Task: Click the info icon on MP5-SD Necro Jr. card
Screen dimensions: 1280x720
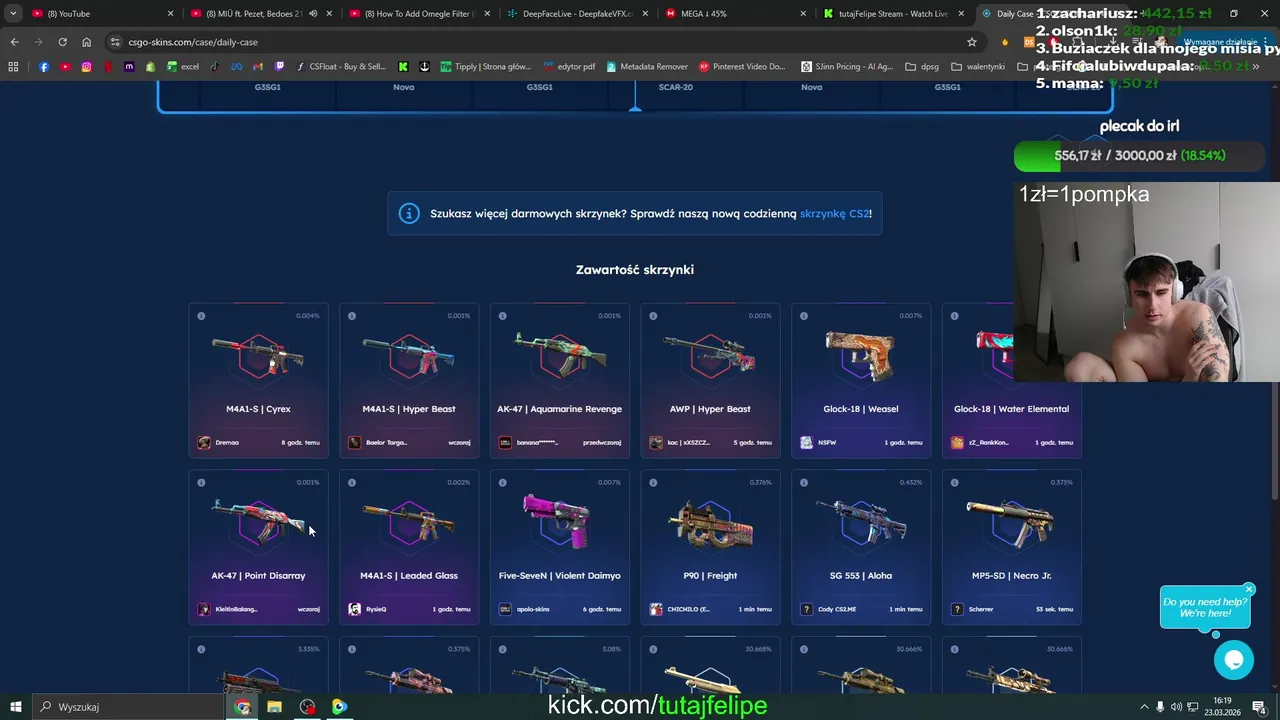Action: click(954, 483)
